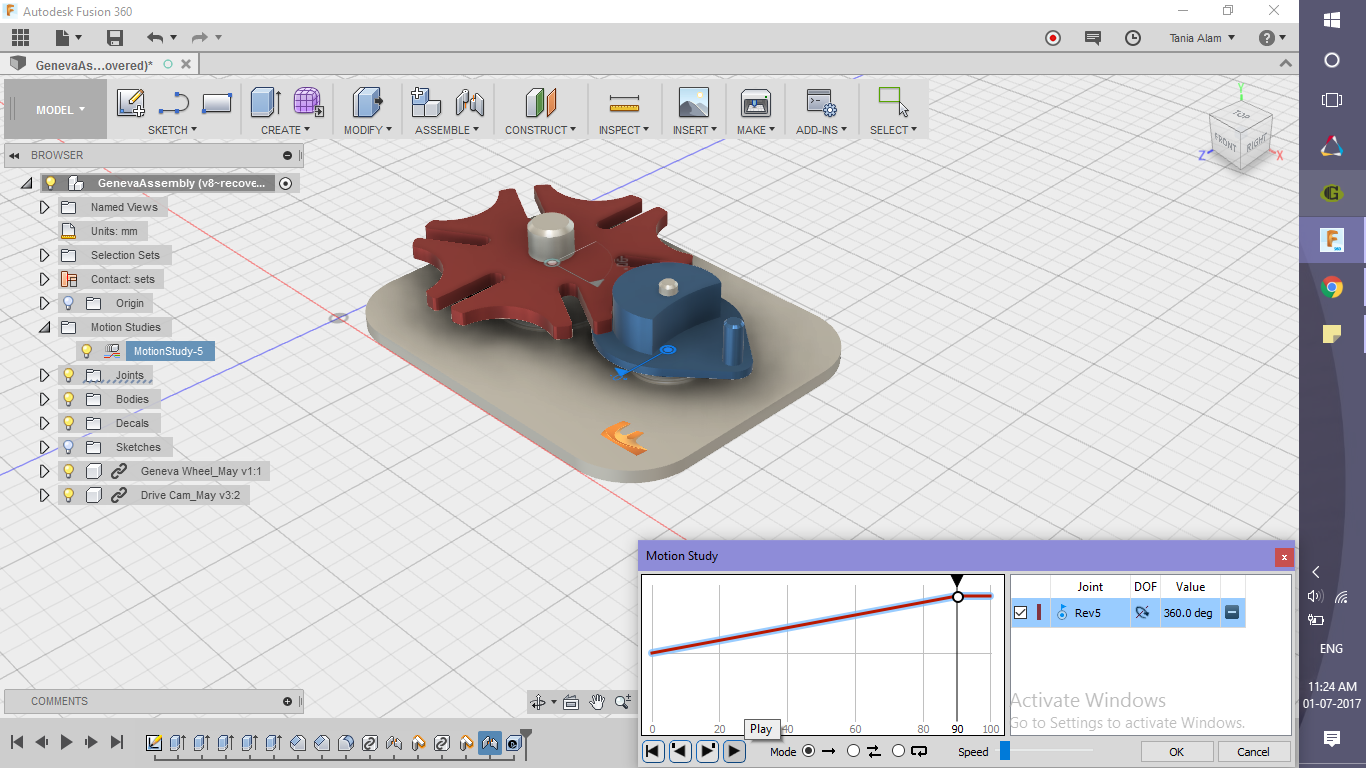The height and width of the screenshot is (768, 1366).
Task: Activate the Select tool icon
Action: (x=893, y=103)
